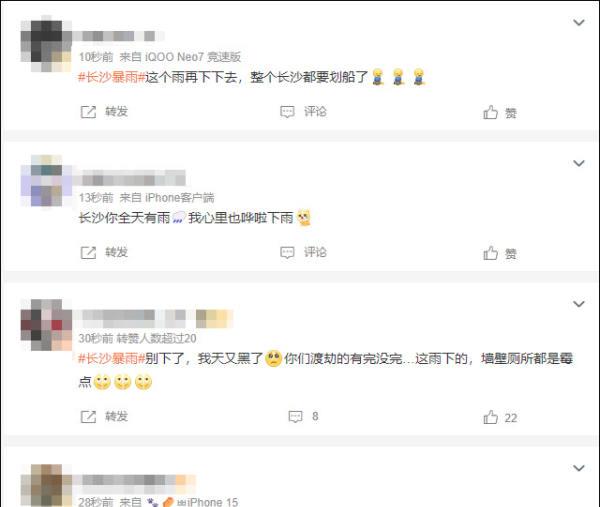Expand options chevron on second post
Viewport: 600px width, 507px height.
[579, 163]
